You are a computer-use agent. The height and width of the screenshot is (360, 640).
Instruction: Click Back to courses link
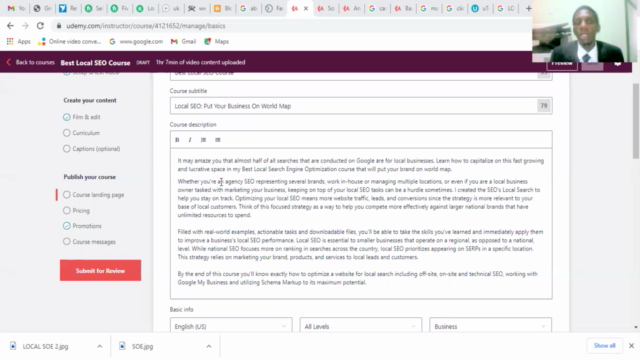35,62
